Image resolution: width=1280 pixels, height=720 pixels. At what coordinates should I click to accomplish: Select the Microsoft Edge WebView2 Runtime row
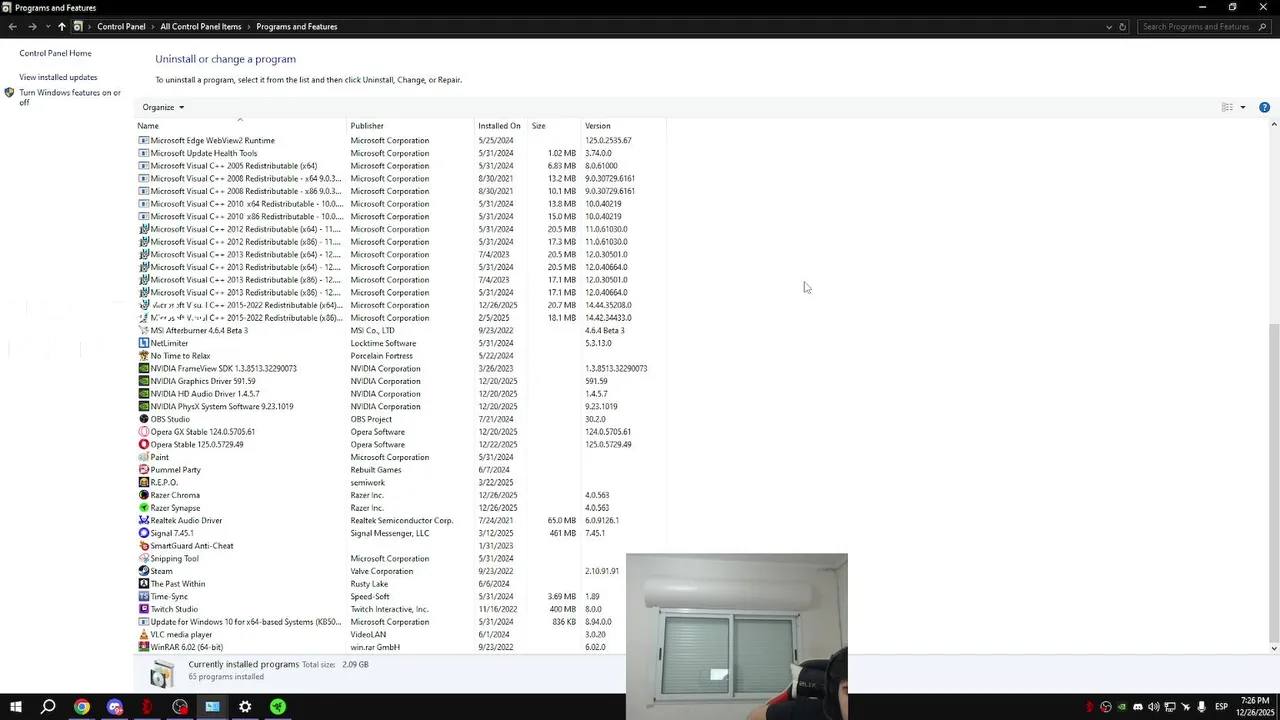[400, 140]
